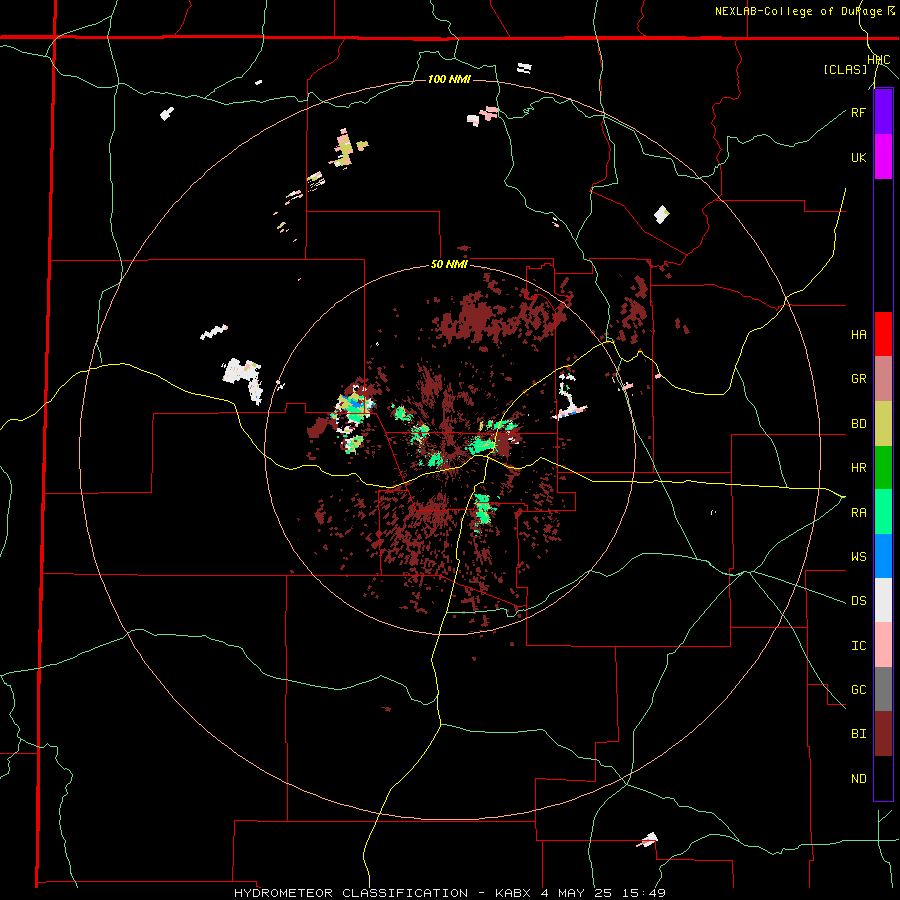Click the DS dry snow white swatch
This screenshot has width=900, height=900.
883,600
